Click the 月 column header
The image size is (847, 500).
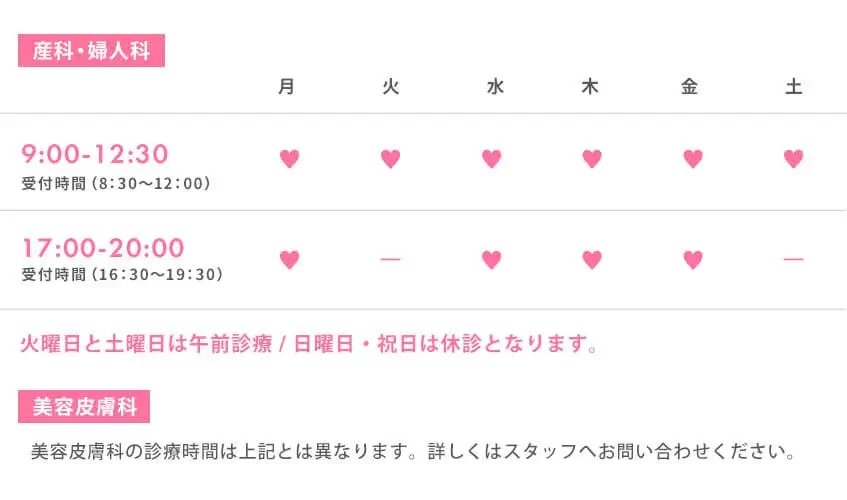287,87
